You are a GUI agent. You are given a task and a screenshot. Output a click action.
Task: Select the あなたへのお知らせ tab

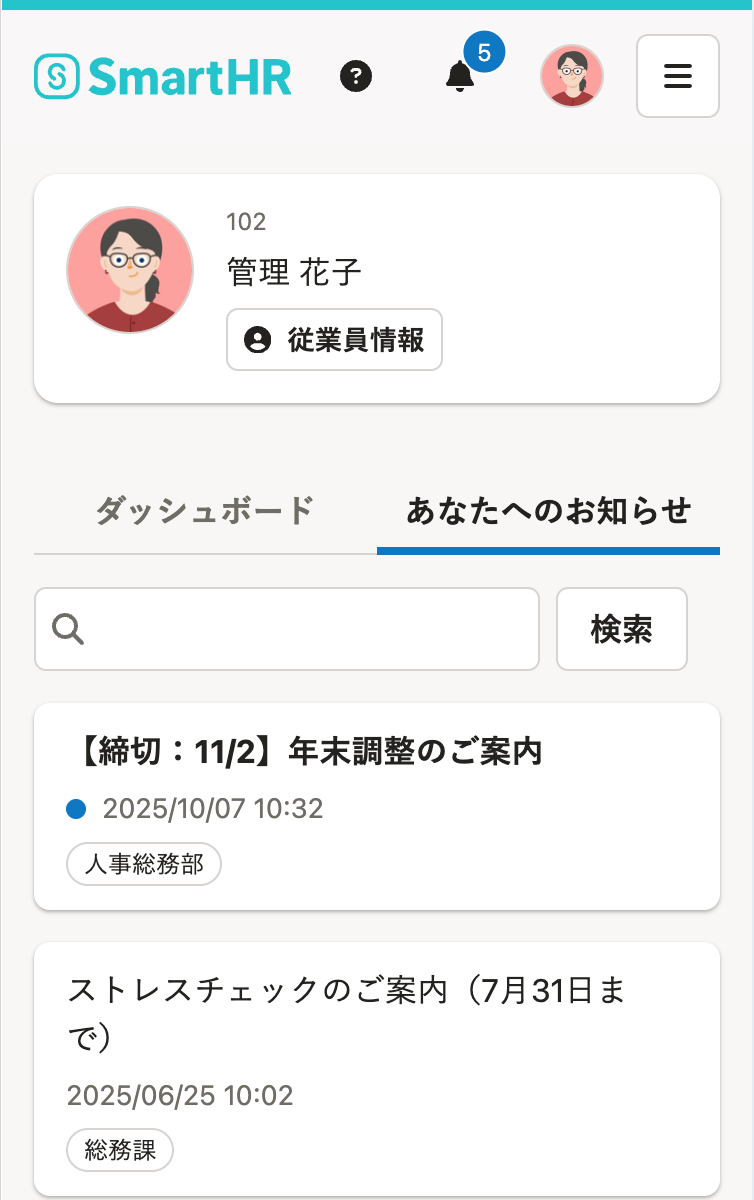click(x=548, y=512)
